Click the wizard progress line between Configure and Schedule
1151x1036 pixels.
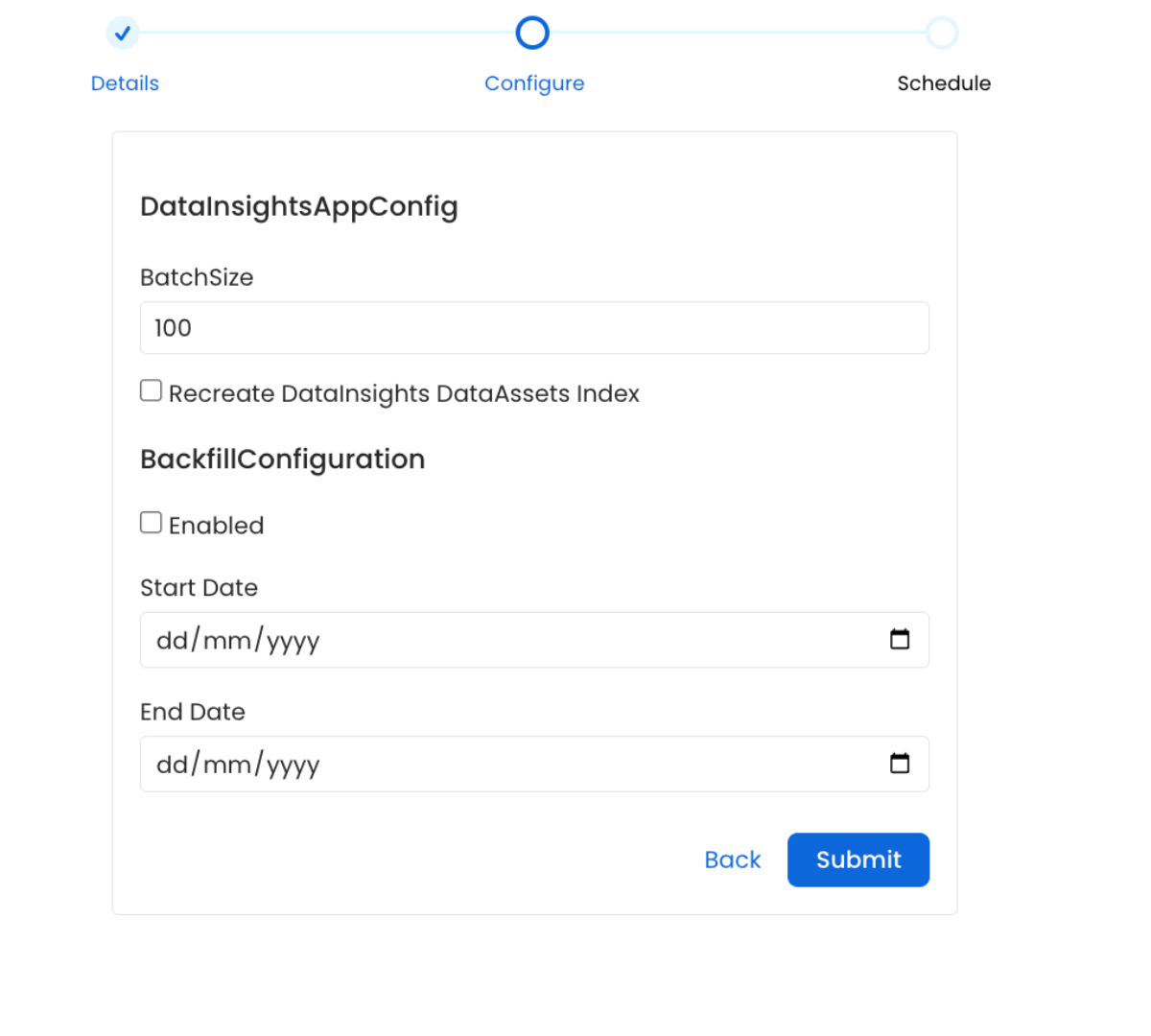pos(739,33)
